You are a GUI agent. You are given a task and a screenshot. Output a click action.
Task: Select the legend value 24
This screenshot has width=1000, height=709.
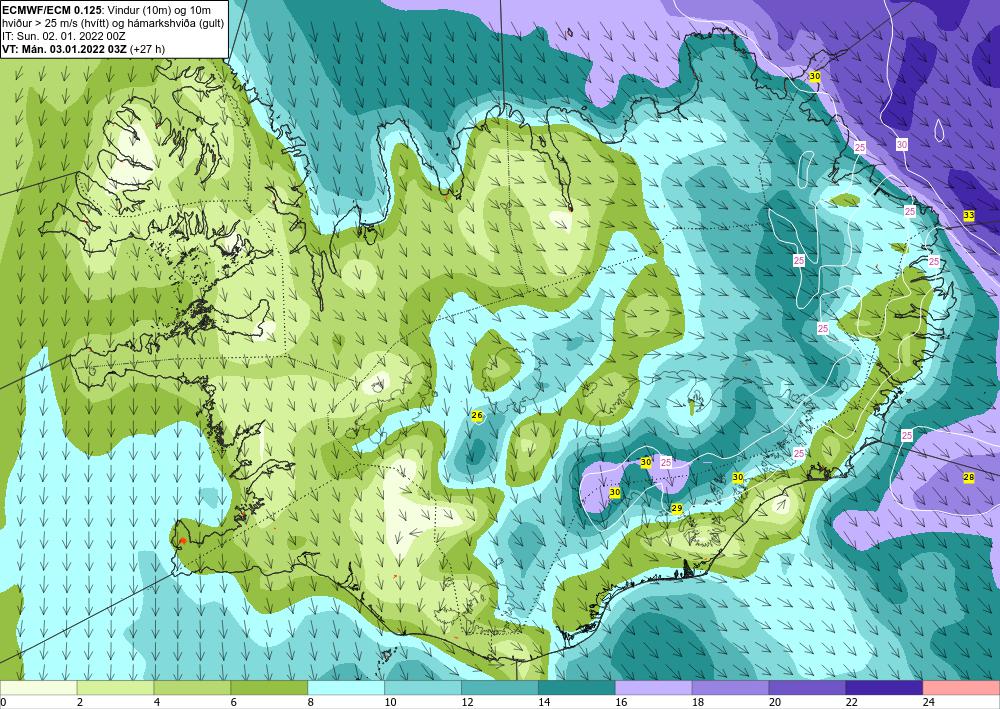(x=929, y=702)
